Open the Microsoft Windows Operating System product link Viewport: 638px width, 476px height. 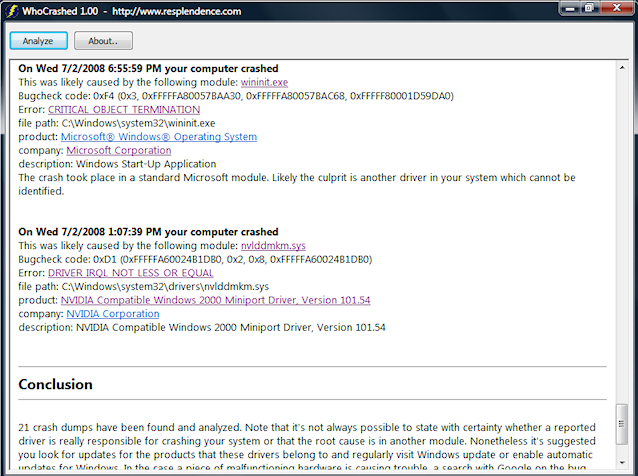(x=159, y=137)
